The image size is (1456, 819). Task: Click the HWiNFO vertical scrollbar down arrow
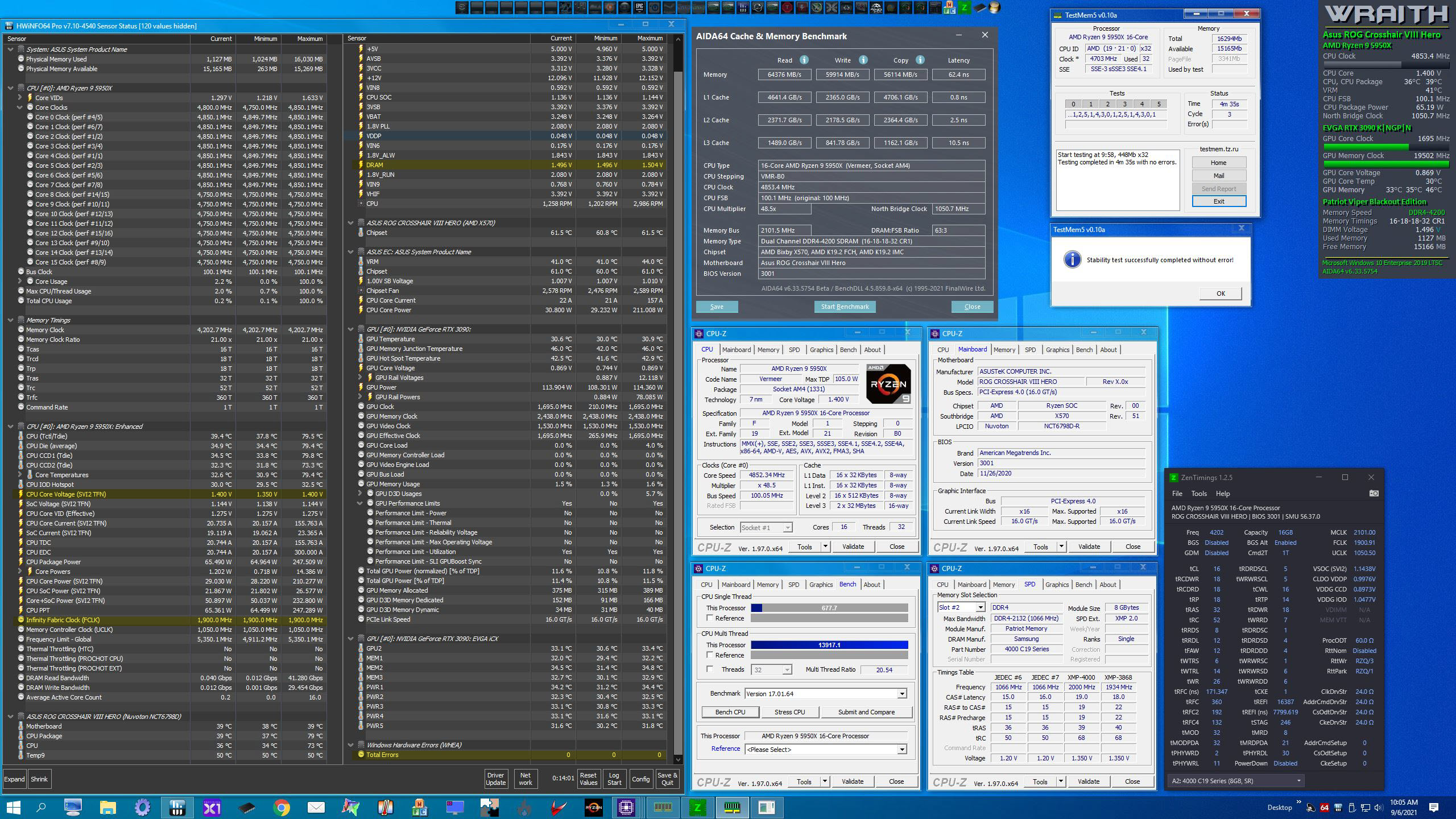click(x=677, y=759)
